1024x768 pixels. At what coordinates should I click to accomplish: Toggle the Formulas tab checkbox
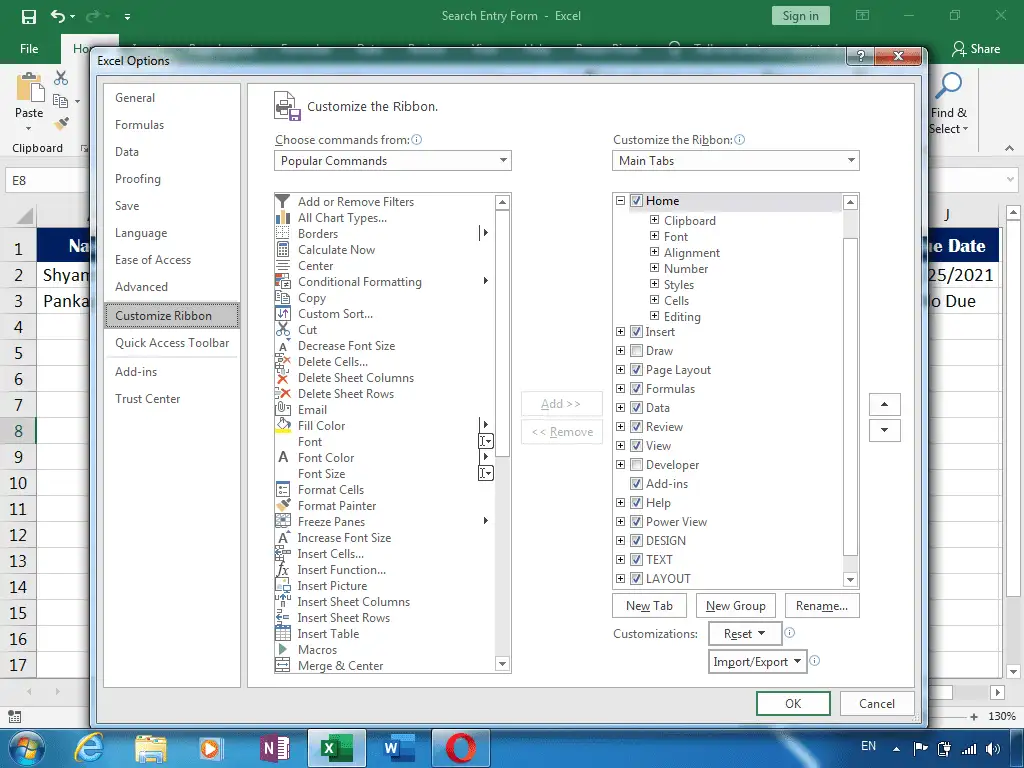[636, 389]
